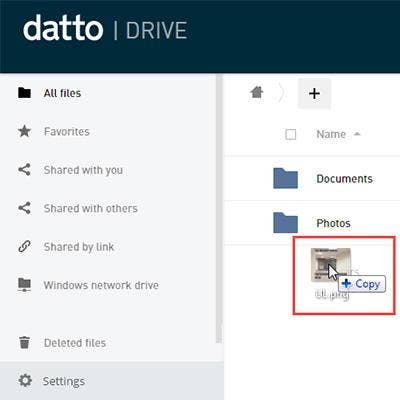Click the dragged image thumbnail

point(330,265)
